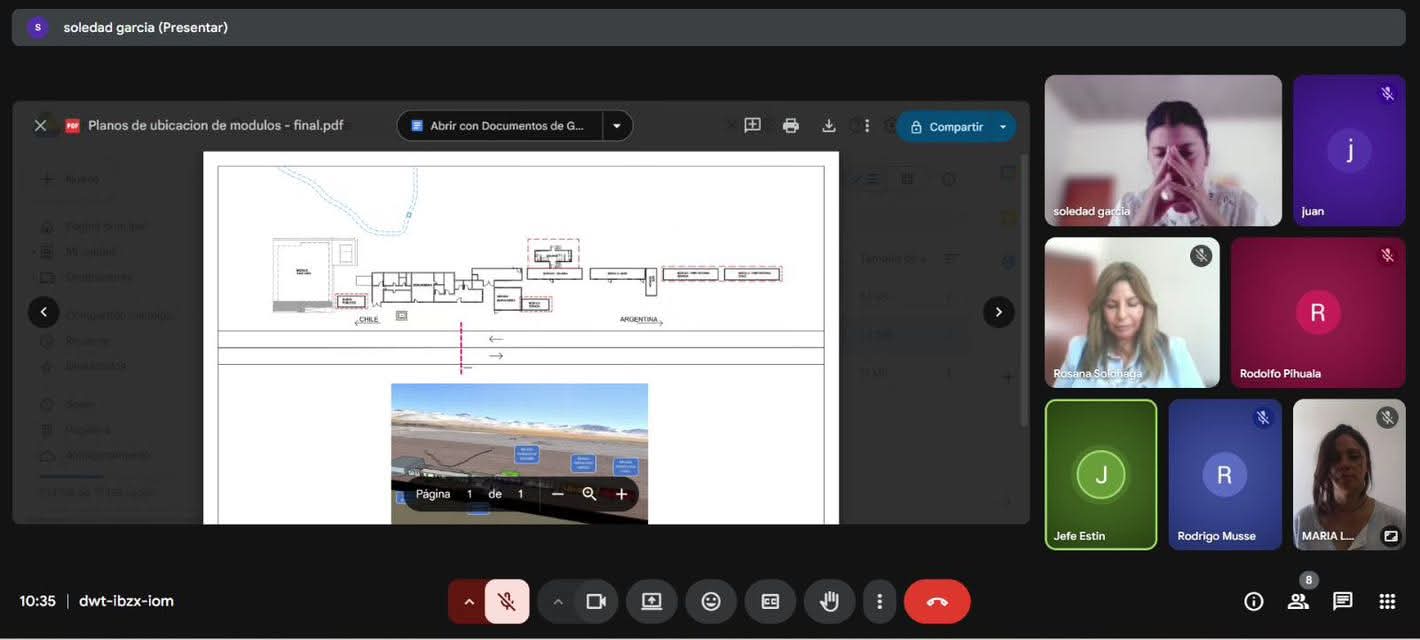1420x640 pixels.
Task: Open the emoji reactions button
Action: (x=711, y=601)
